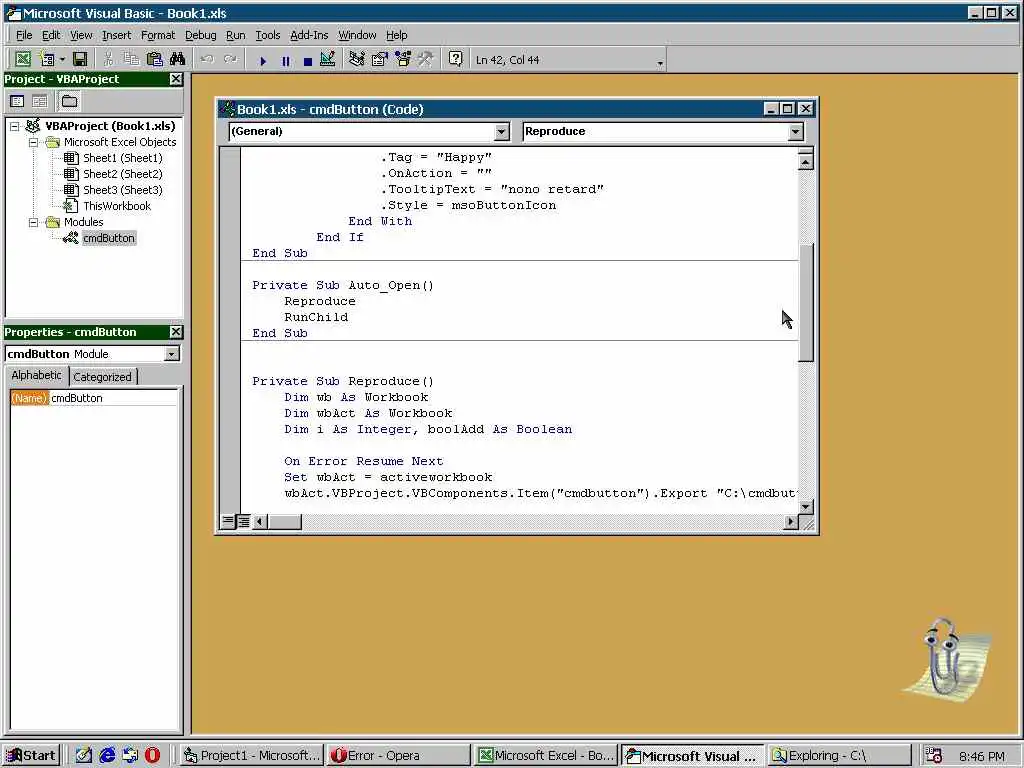Open the Debug menu
The image size is (1024, 768).
pyautogui.click(x=200, y=35)
